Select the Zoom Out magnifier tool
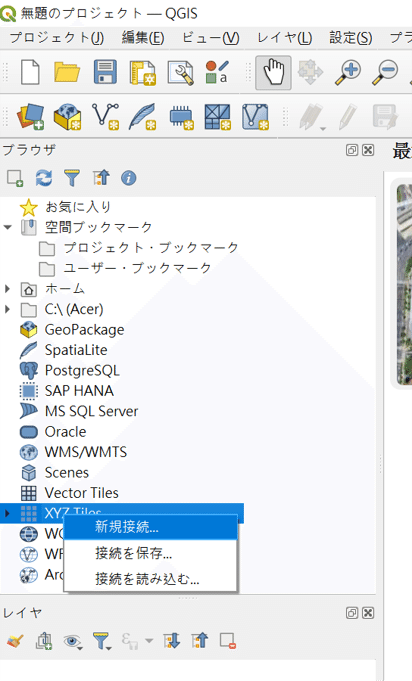Image resolution: width=412 pixels, height=681 pixels. [x=385, y=73]
